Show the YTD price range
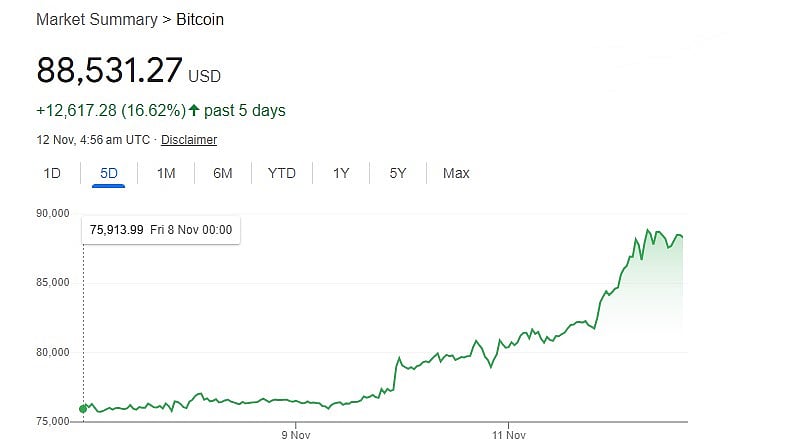The image size is (789, 444). pyautogui.click(x=281, y=173)
